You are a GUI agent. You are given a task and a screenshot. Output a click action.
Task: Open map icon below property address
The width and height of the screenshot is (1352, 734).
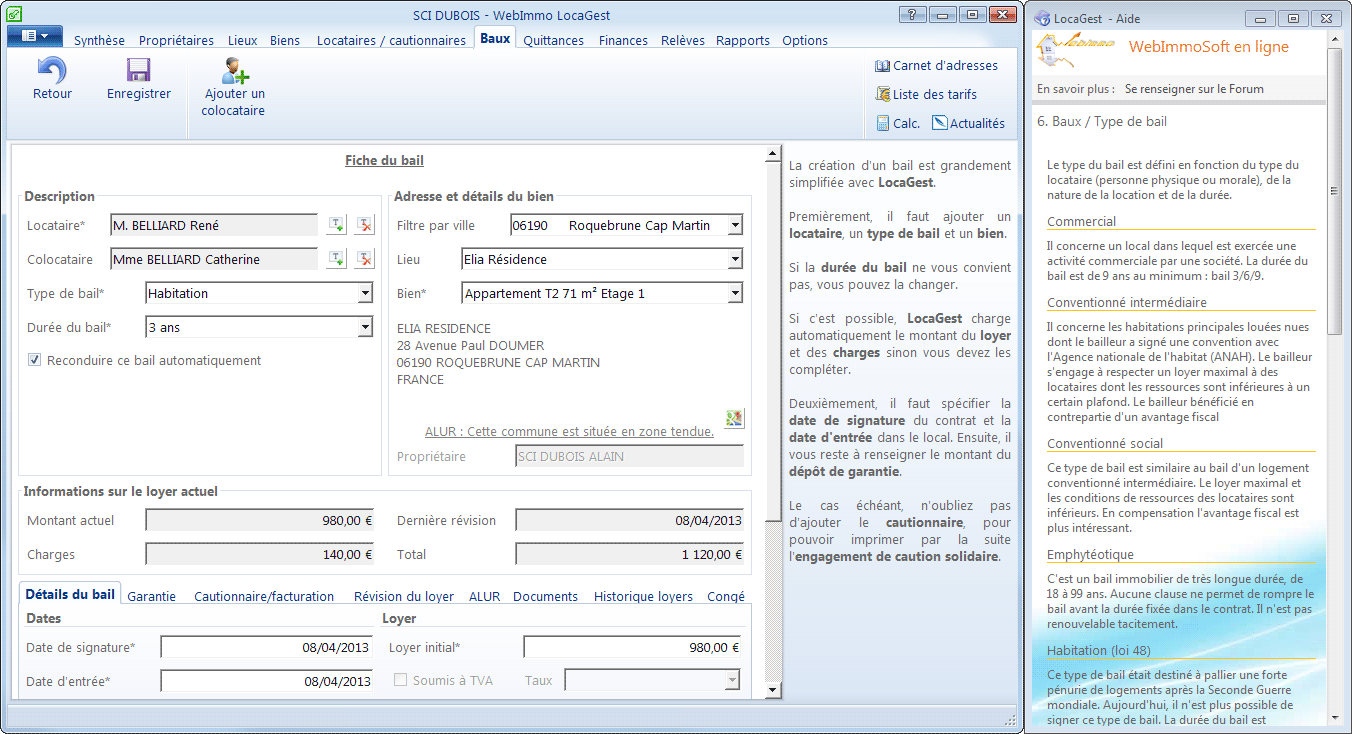point(734,418)
